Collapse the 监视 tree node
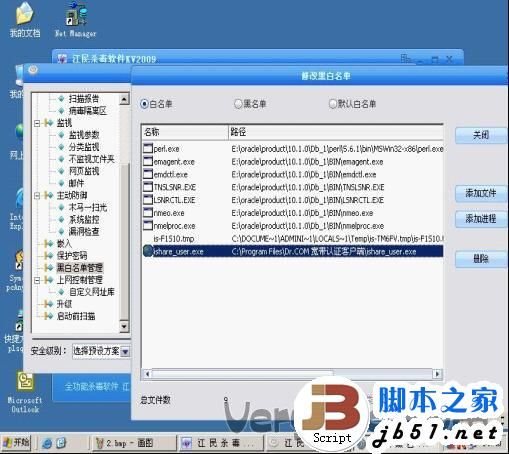 [37, 123]
